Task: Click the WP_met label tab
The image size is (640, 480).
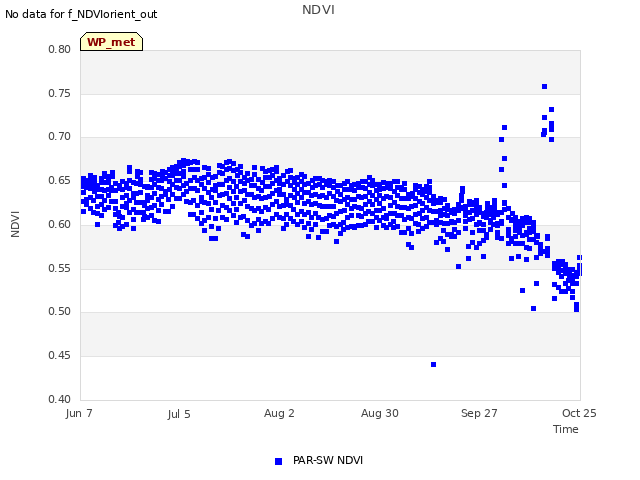Action: [111, 42]
